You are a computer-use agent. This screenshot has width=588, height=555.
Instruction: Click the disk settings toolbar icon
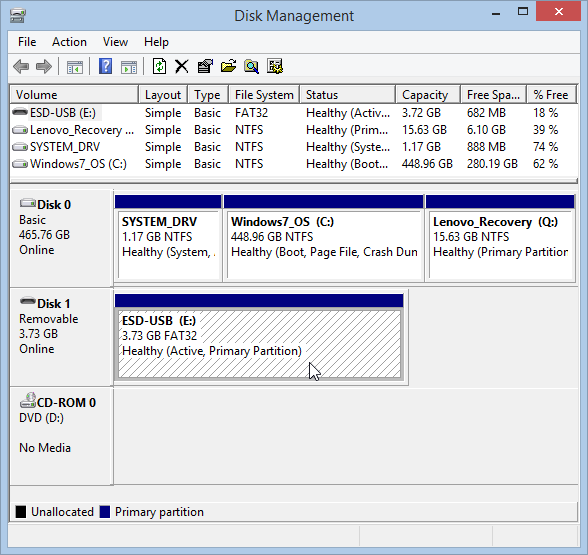[275, 66]
